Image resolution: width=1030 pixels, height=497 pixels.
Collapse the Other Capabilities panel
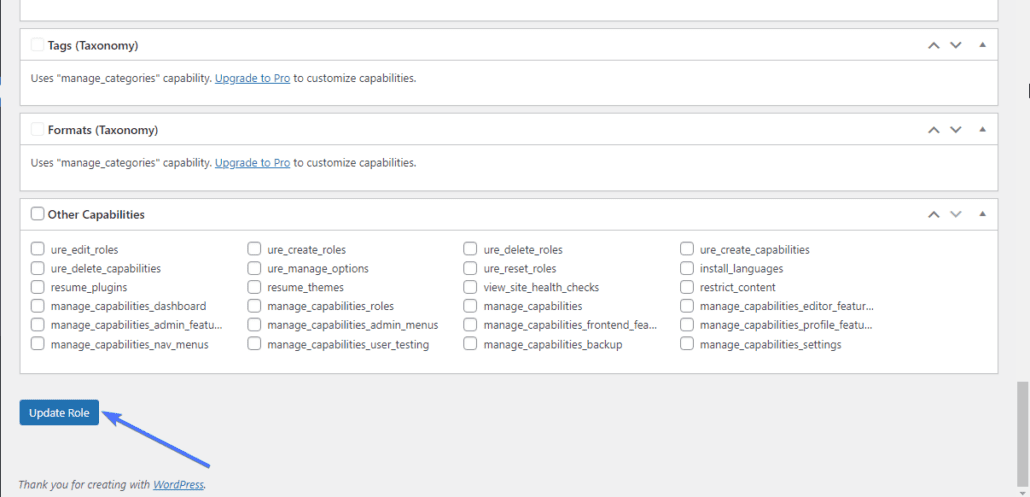click(x=983, y=213)
